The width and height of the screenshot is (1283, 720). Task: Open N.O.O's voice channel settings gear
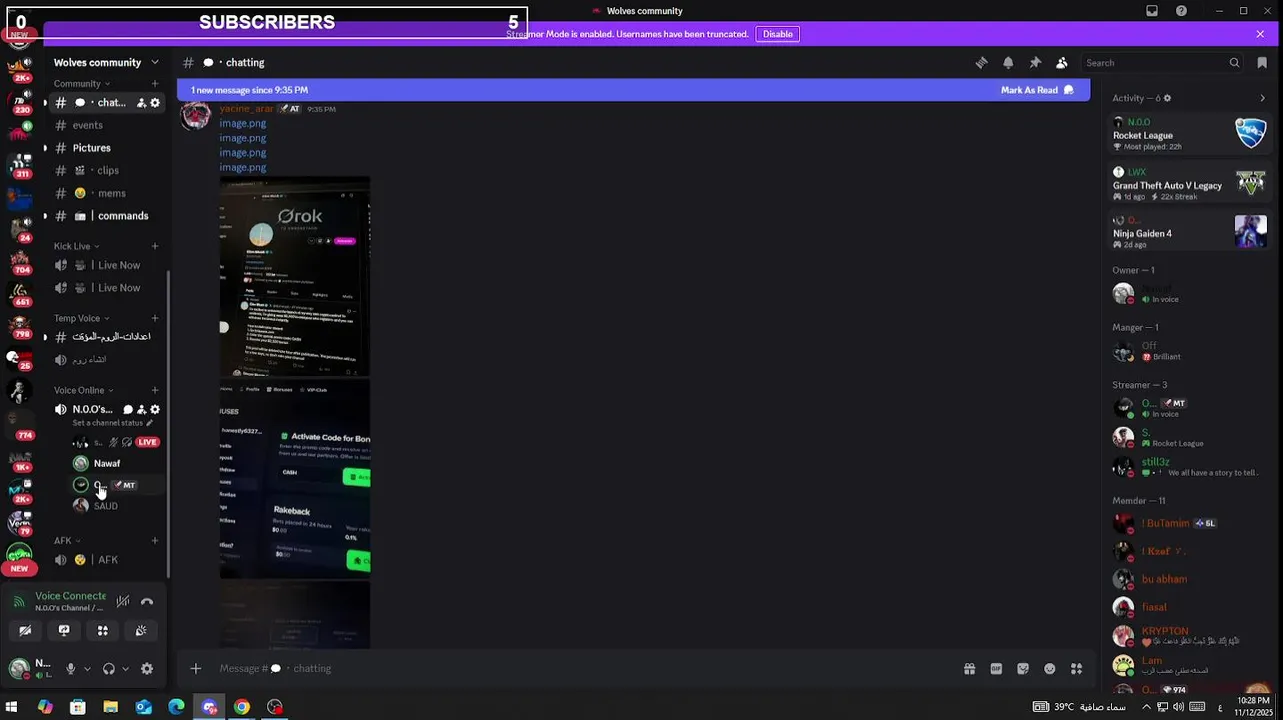(155, 410)
